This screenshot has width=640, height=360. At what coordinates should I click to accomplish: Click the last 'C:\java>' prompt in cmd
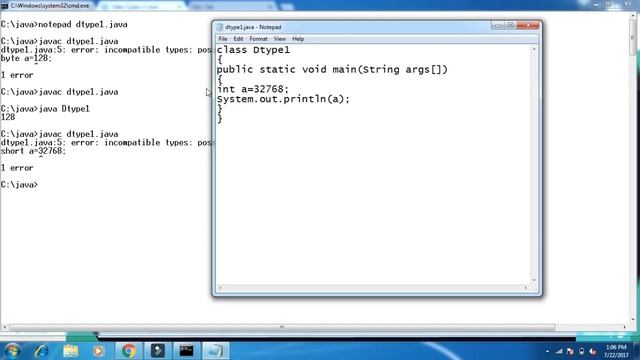19,185
